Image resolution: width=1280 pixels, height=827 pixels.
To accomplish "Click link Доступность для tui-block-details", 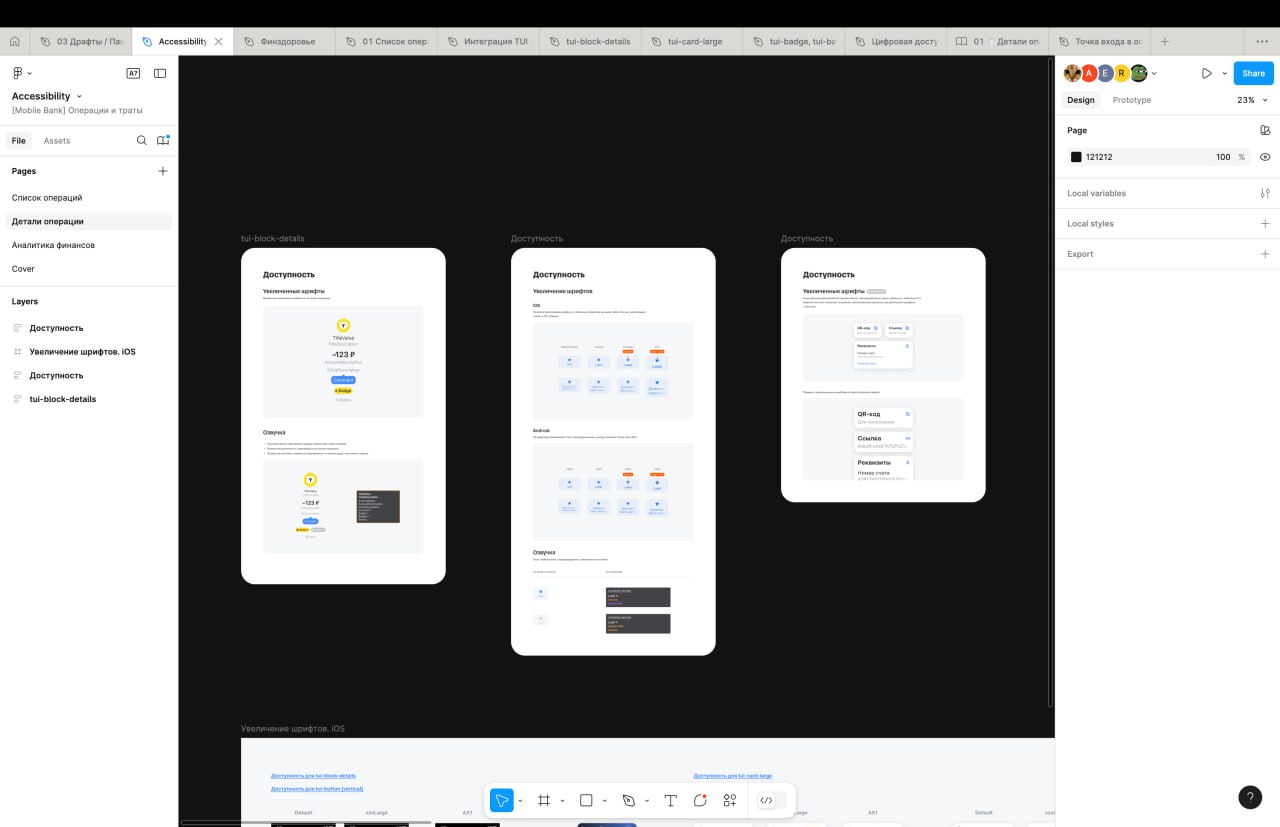I will (313, 776).
